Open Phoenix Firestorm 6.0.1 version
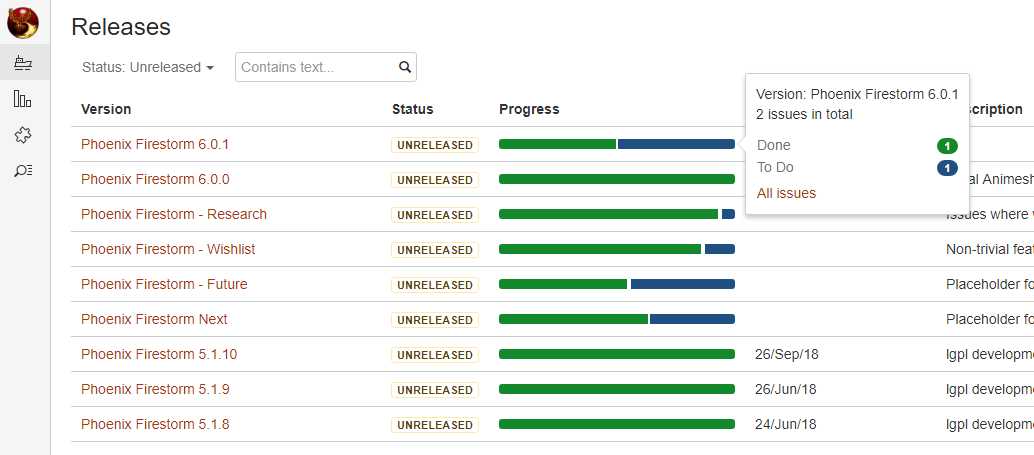This screenshot has height=455, width=1034. point(155,144)
